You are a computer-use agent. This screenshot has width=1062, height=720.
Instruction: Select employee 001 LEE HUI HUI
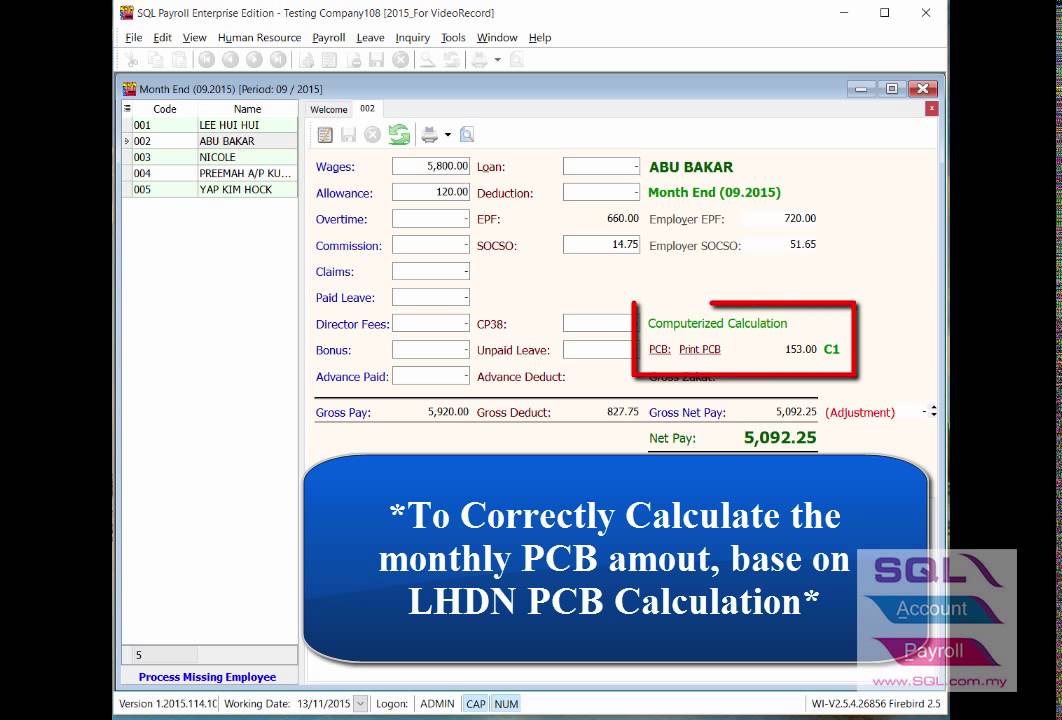coord(209,125)
